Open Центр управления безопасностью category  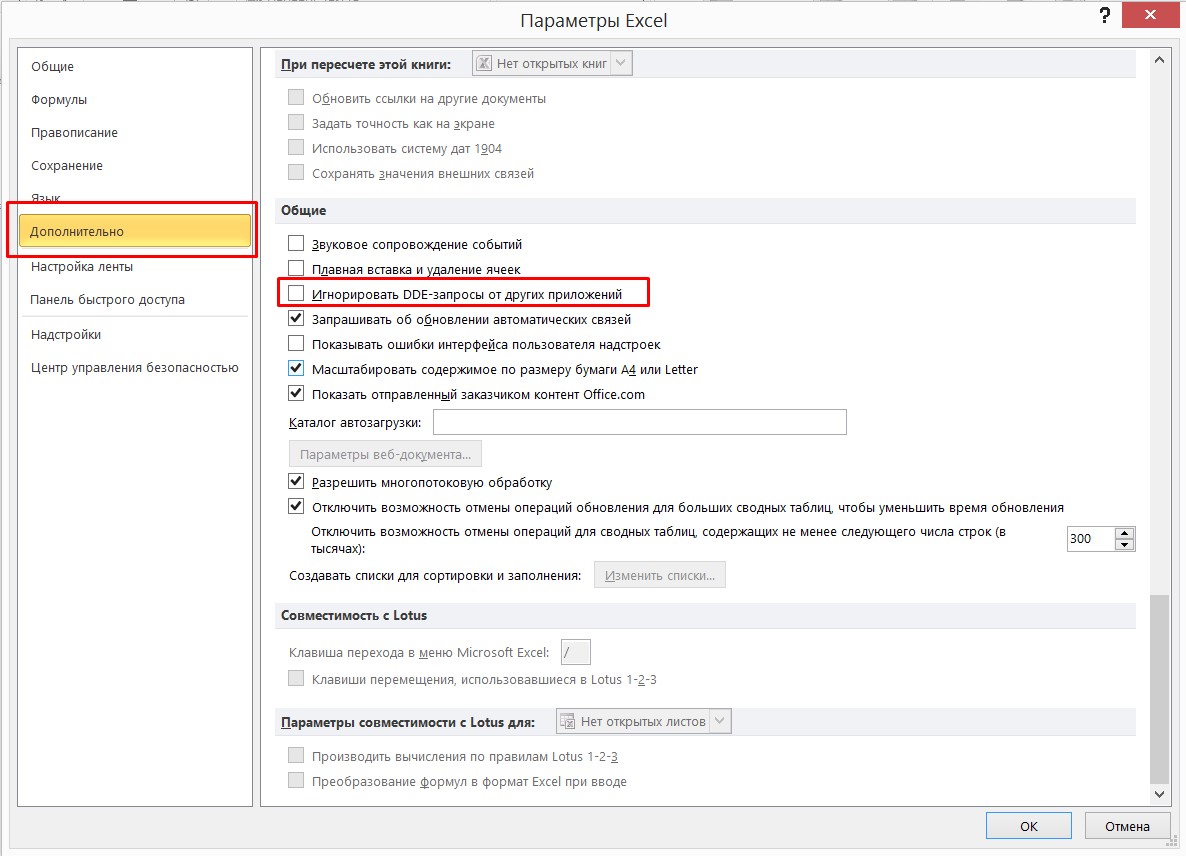(135, 368)
